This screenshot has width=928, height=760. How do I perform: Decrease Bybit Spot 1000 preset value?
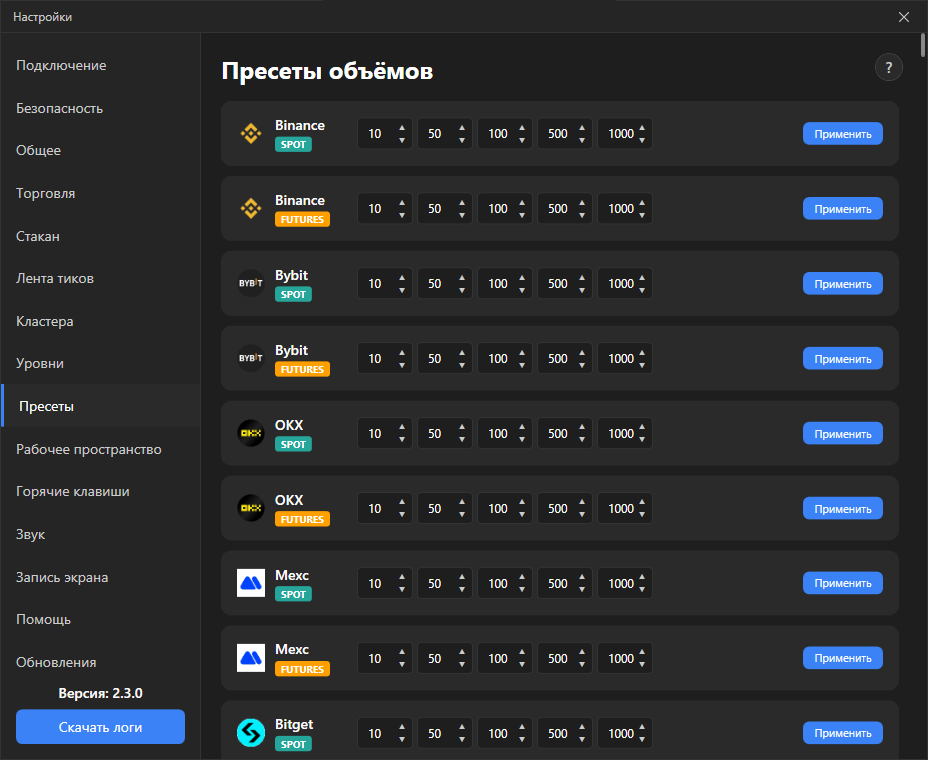[x=642, y=290]
